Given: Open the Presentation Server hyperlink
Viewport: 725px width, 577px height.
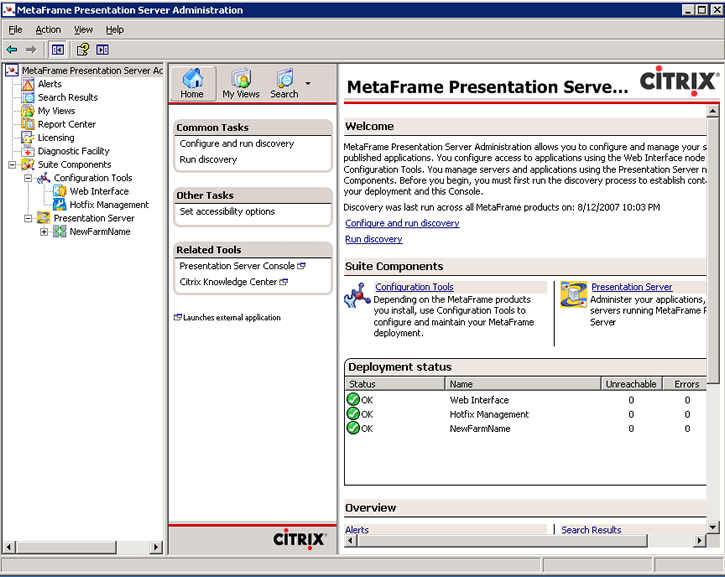Looking at the screenshot, I should point(632,287).
